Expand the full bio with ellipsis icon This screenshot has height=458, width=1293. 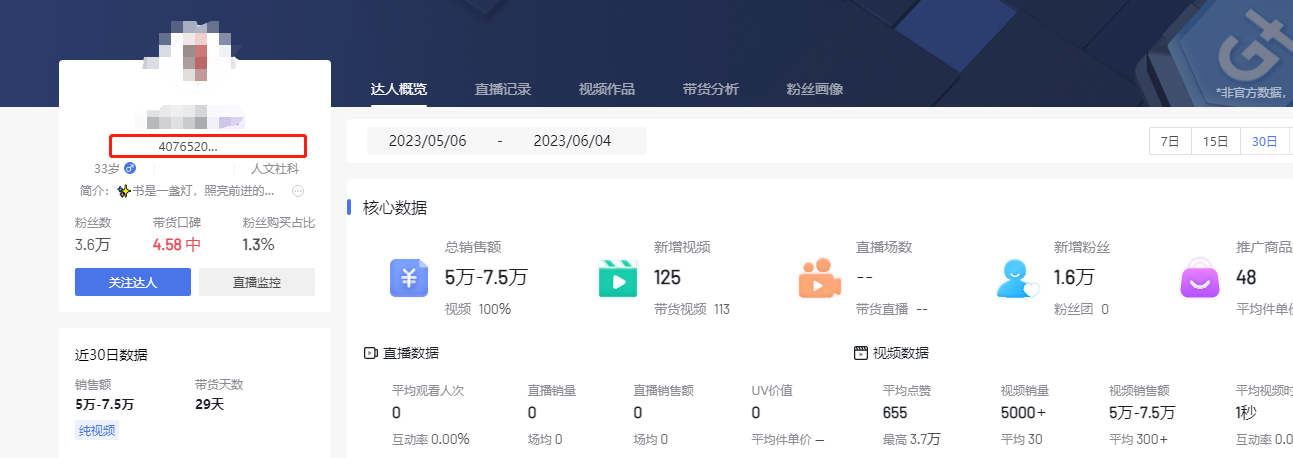click(297, 191)
